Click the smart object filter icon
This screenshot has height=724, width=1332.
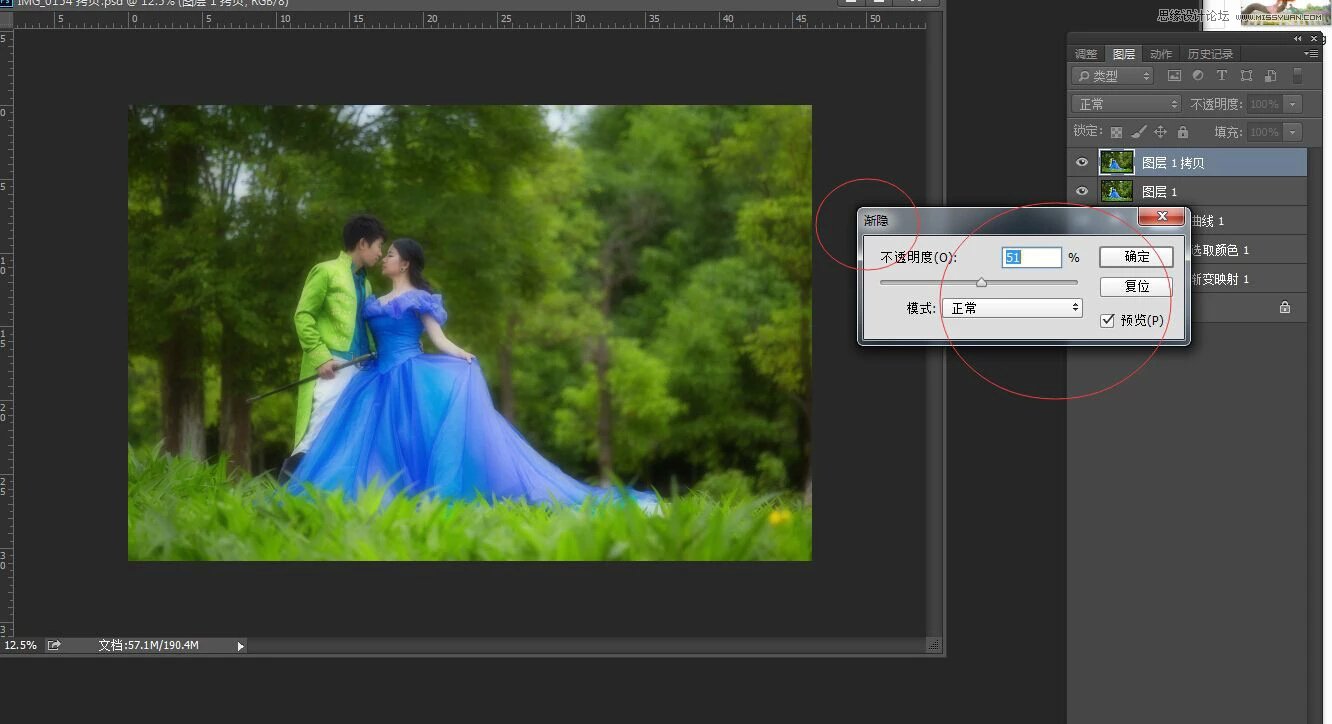pos(1270,76)
